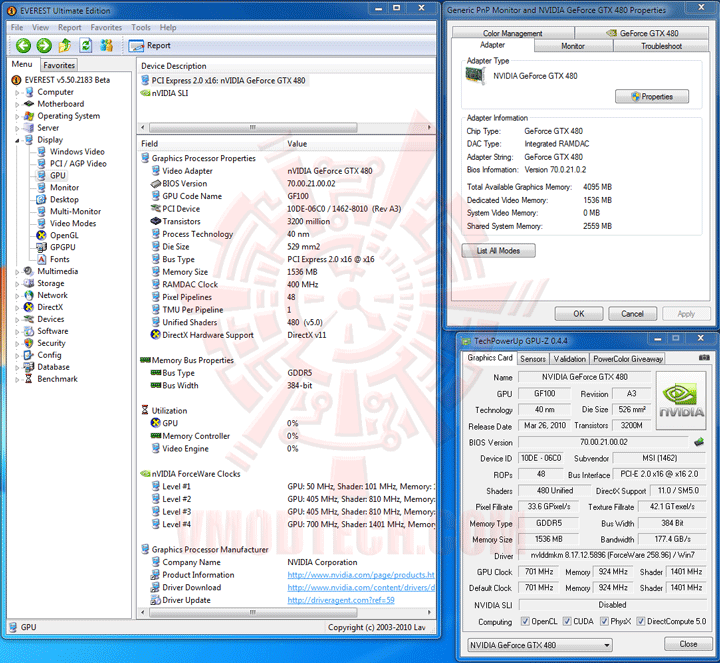Image resolution: width=720 pixels, height=663 pixels.
Task: Click the Report toolbar button
Action: click(150, 45)
